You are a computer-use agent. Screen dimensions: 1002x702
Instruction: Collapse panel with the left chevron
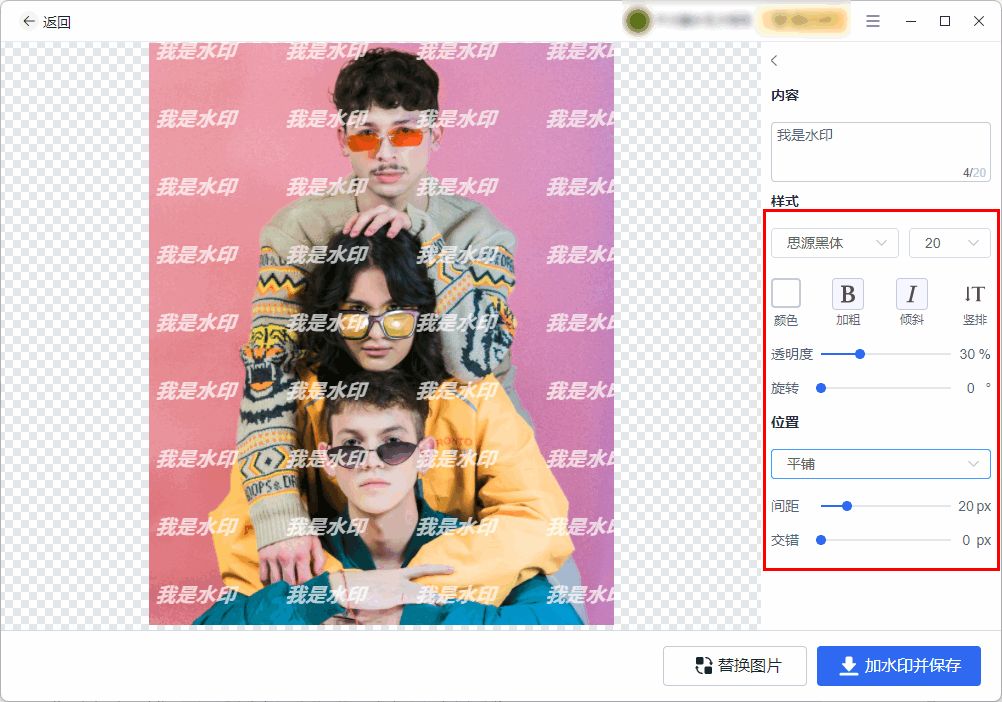775,61
